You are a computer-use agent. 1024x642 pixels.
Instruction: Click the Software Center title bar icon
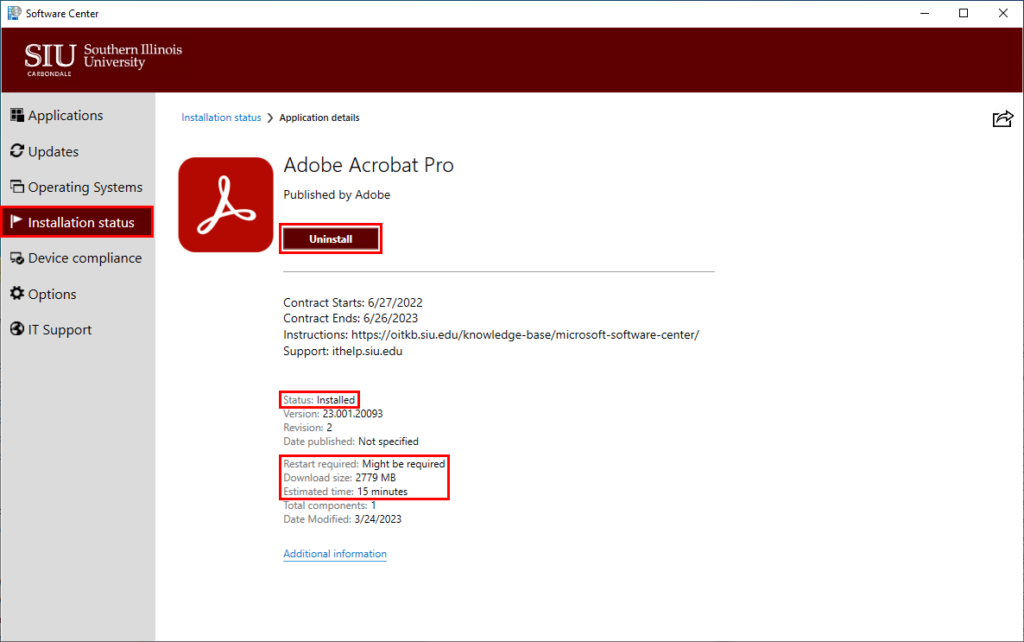click(x=11, y=13)
